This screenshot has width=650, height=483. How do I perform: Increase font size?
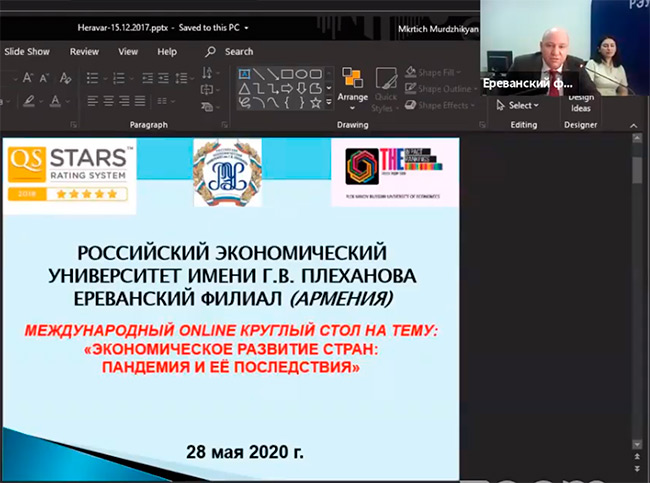click(x=28, y=78)
